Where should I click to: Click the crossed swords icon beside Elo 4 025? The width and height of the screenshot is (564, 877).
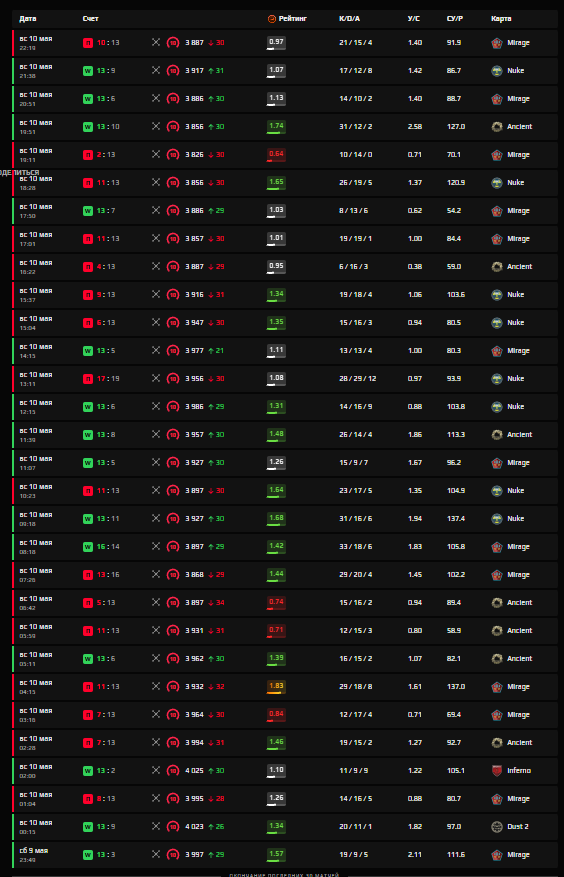pyautogui.click(x=156, y=771)
